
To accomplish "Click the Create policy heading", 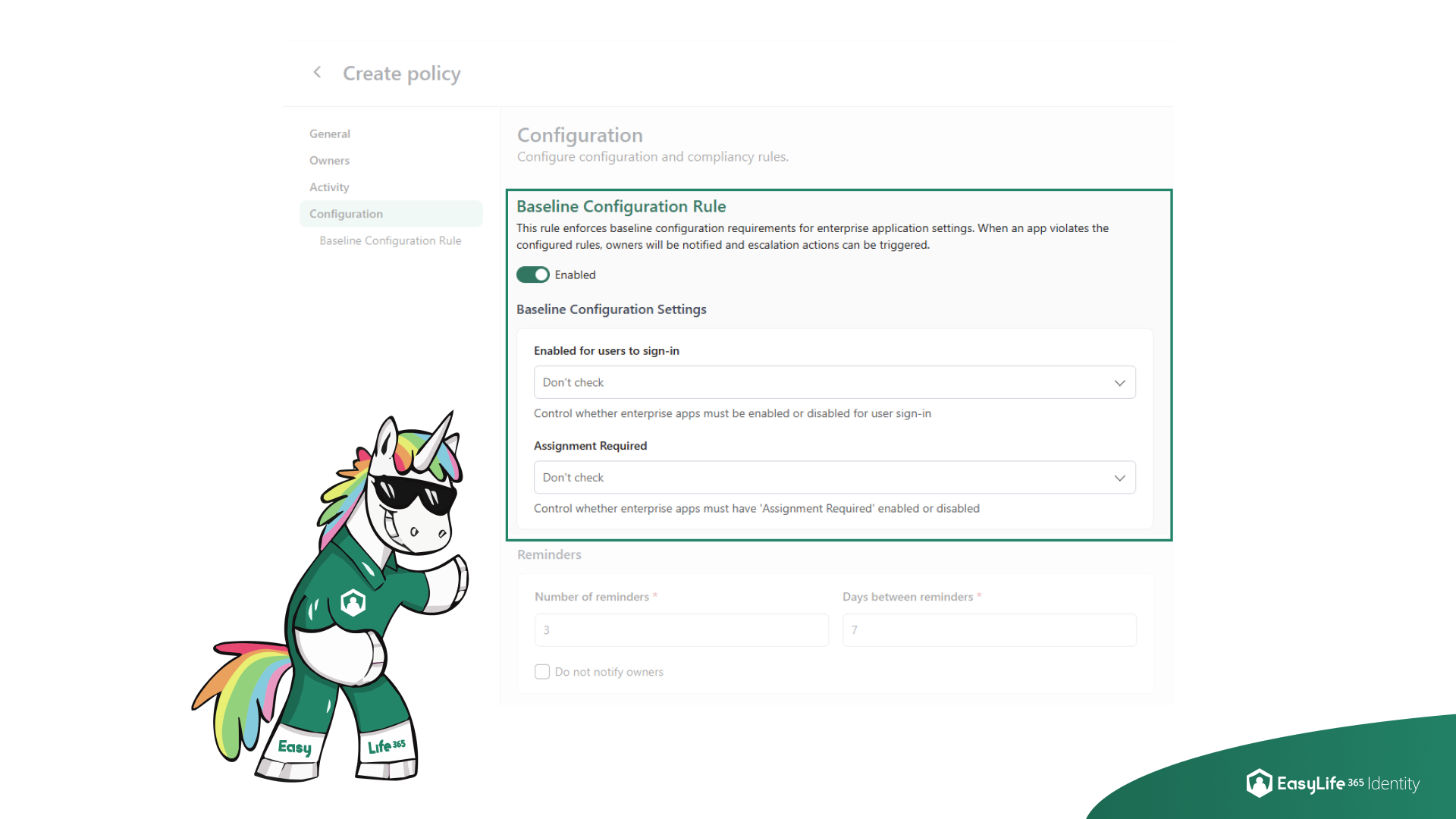I will (x=401, y=73).
